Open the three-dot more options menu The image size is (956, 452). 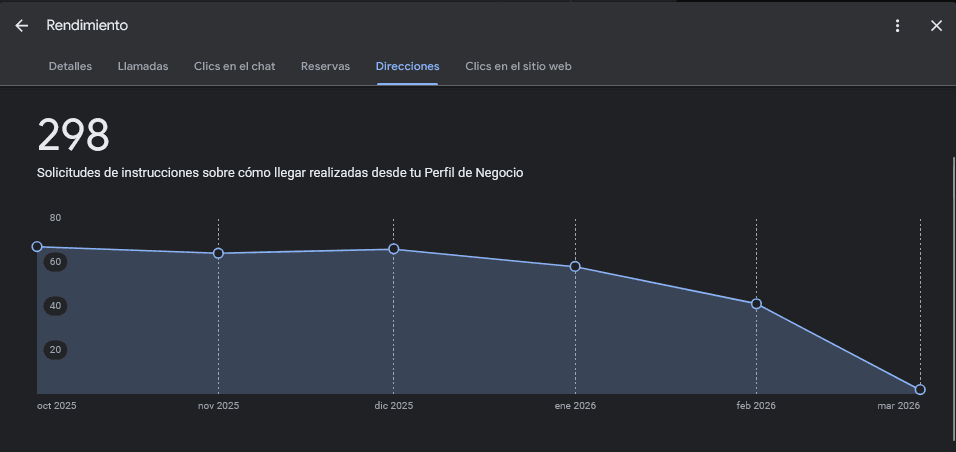(x=897, y=26)
